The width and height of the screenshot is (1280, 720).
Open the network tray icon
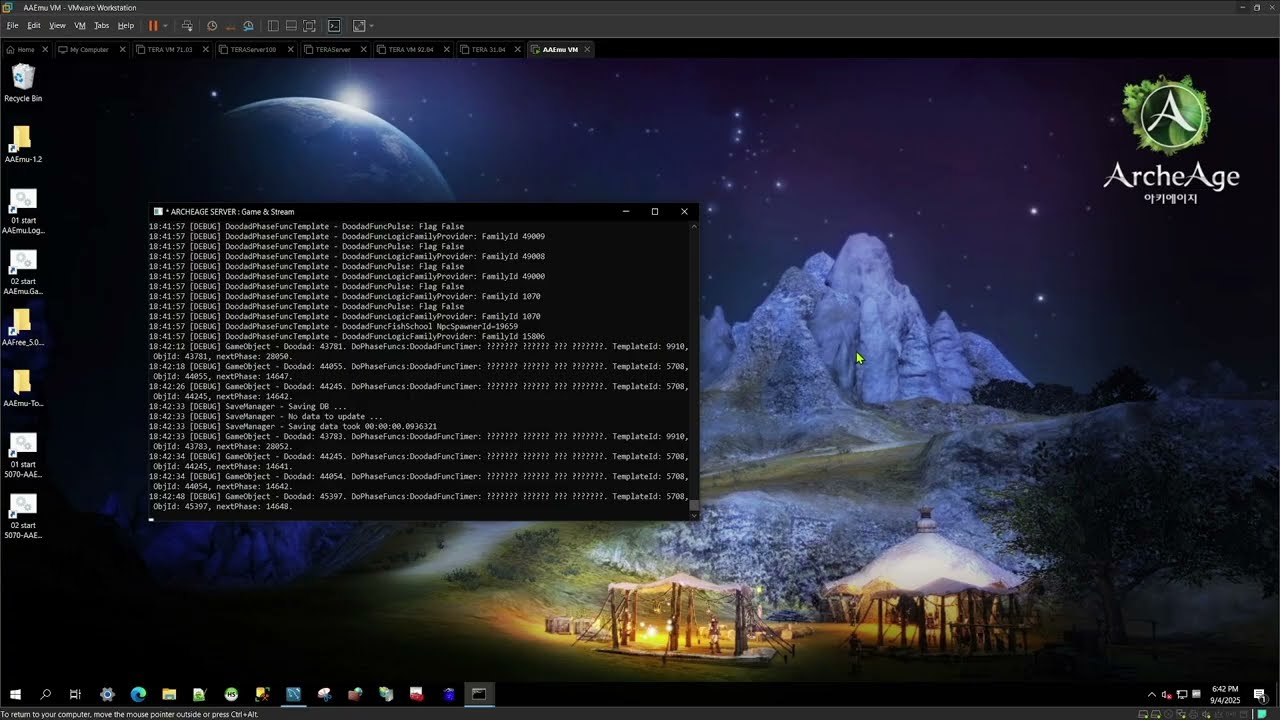(1182, 694)
